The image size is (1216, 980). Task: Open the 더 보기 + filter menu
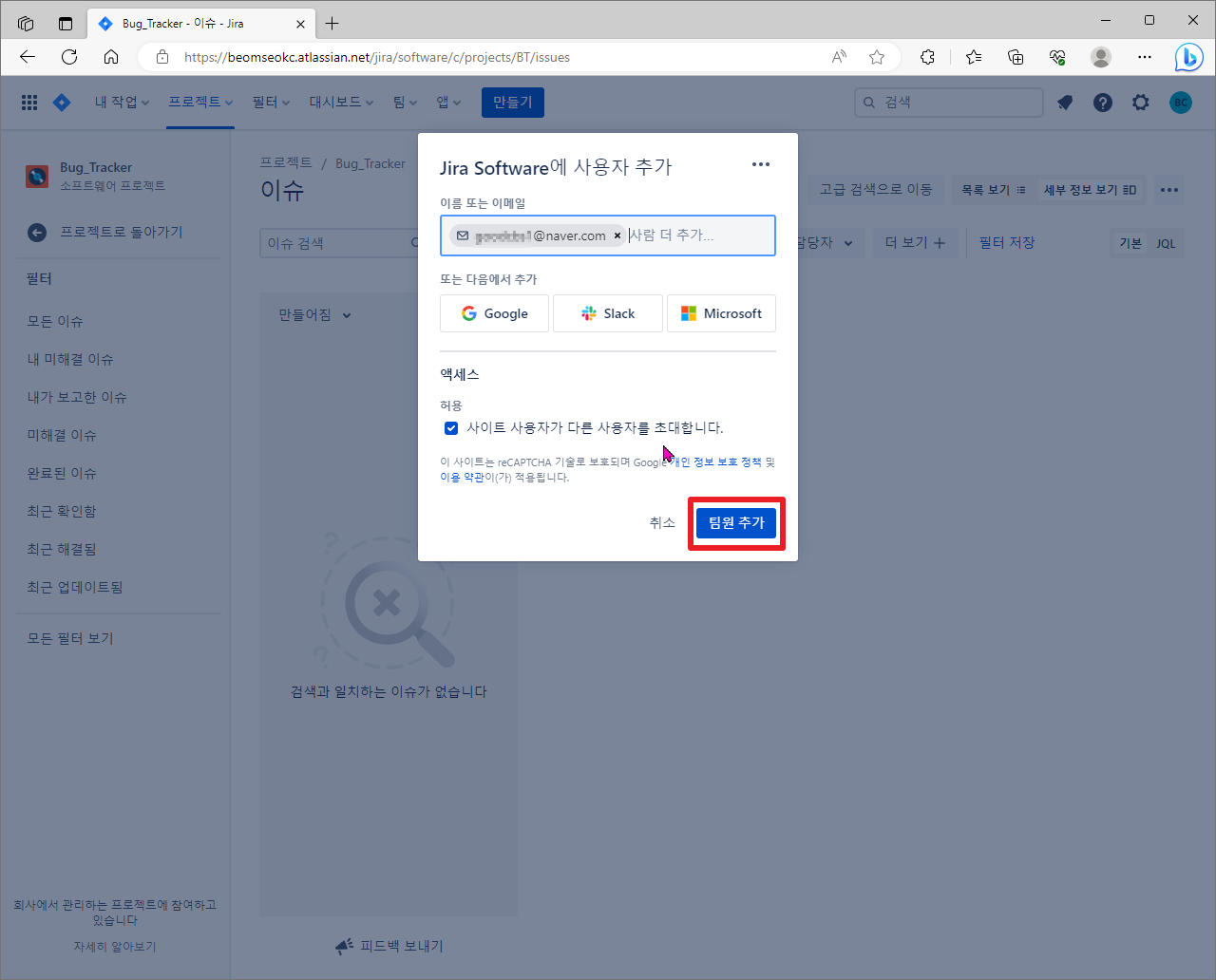coord(915,243)
